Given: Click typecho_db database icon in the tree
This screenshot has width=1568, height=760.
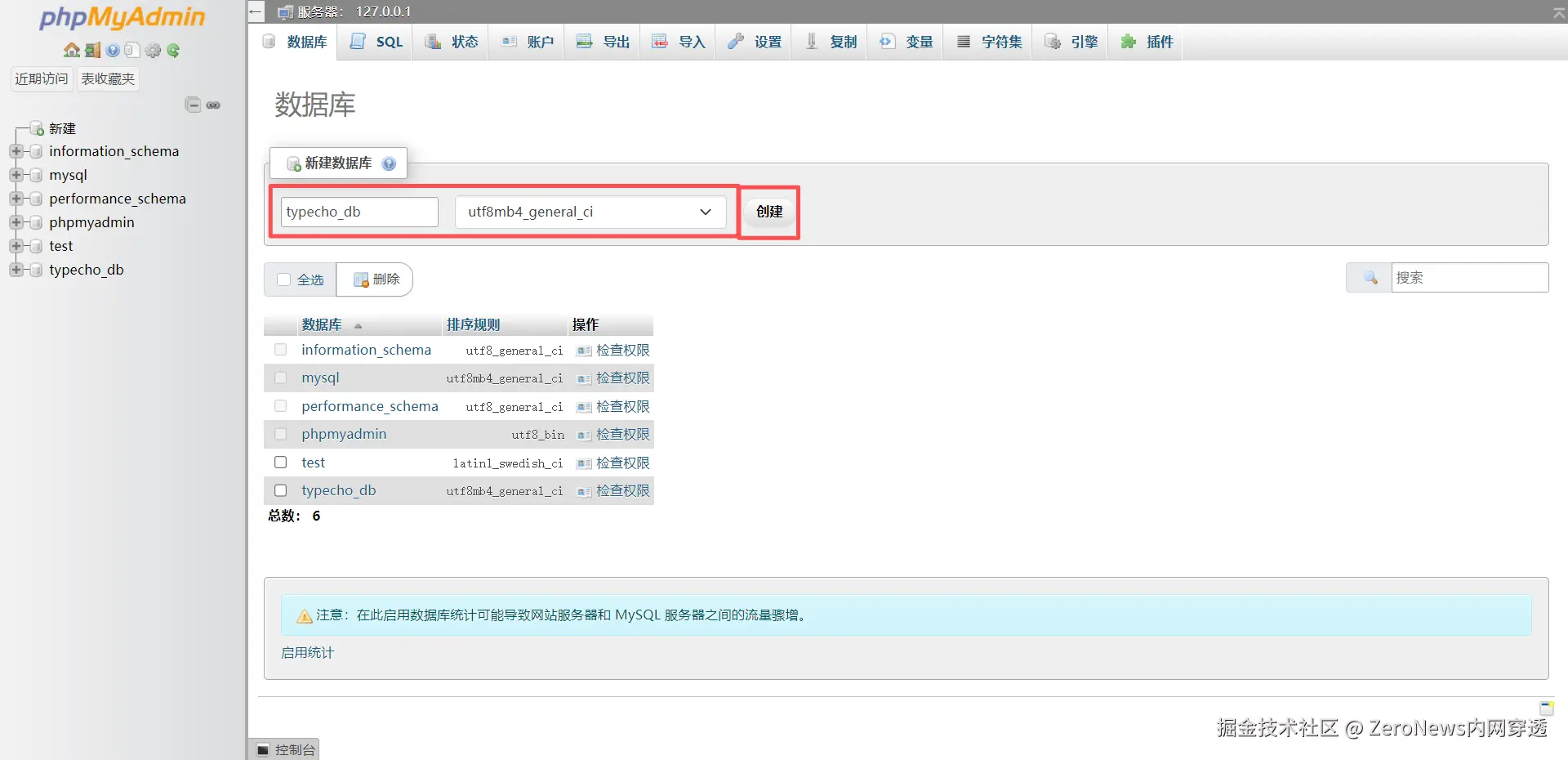Looking at the screenshot, I should [36, 270].
